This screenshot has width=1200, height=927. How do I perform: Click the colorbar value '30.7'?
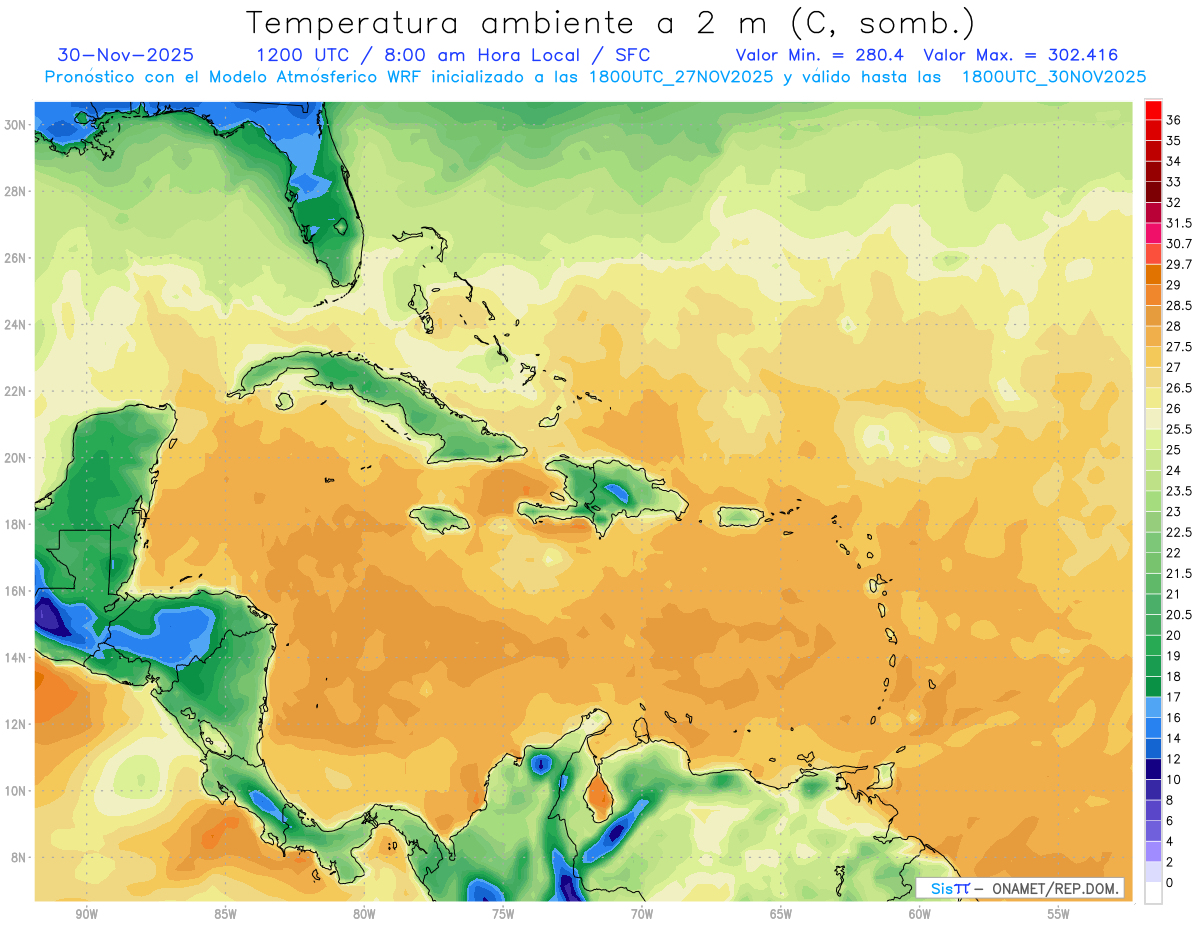click(x=1179, y=244)
